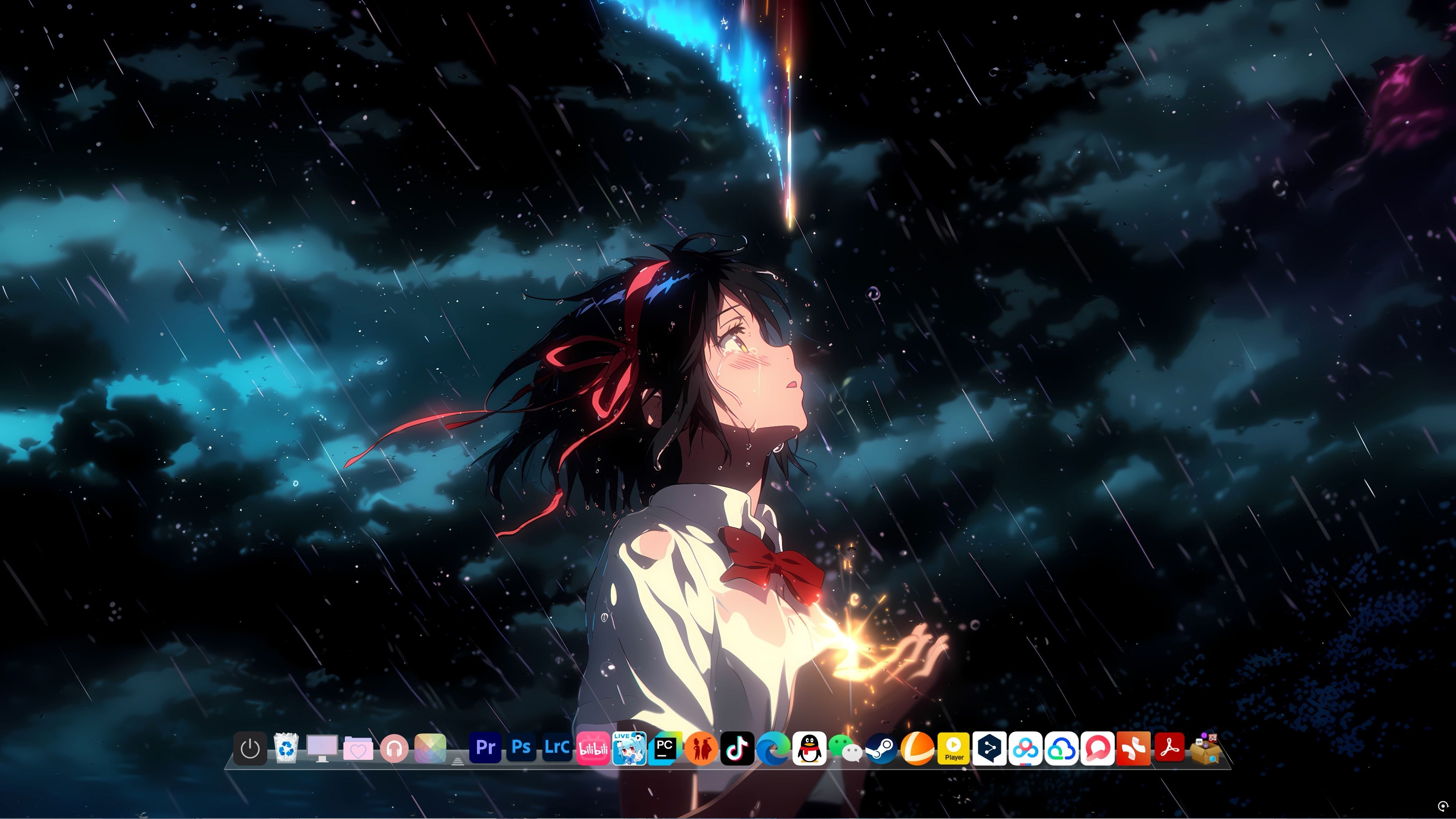The image size is (1456, 819).
Task: Open QQ penguin messenger
Action: click(x=810, y=748)
